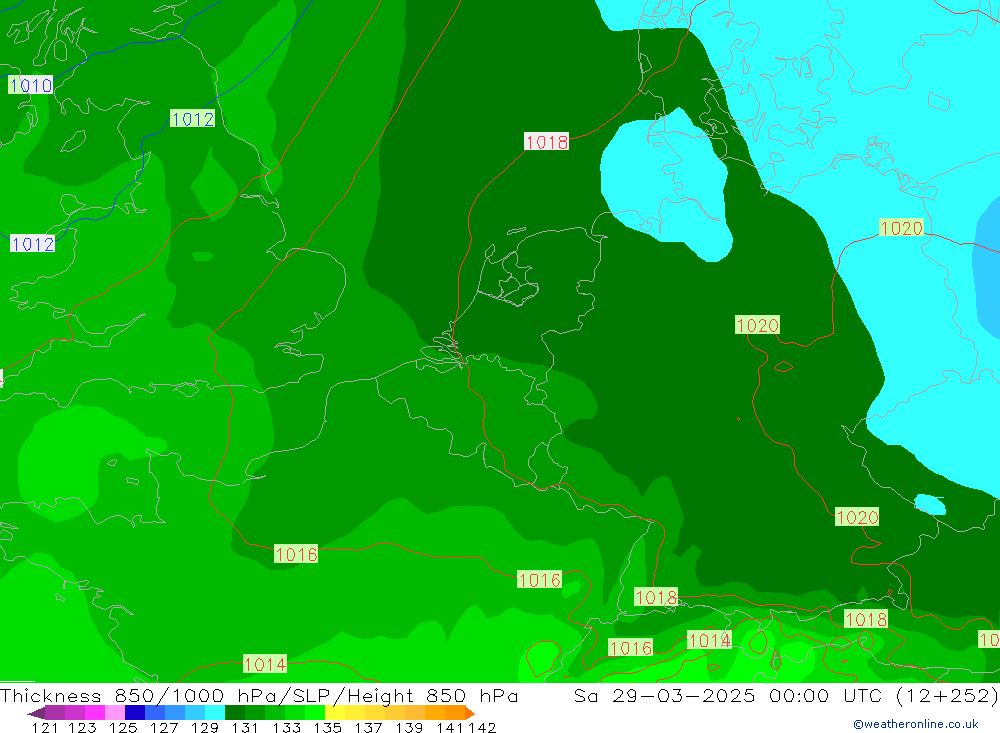Click legend value 123

click(x=82, y=727)
